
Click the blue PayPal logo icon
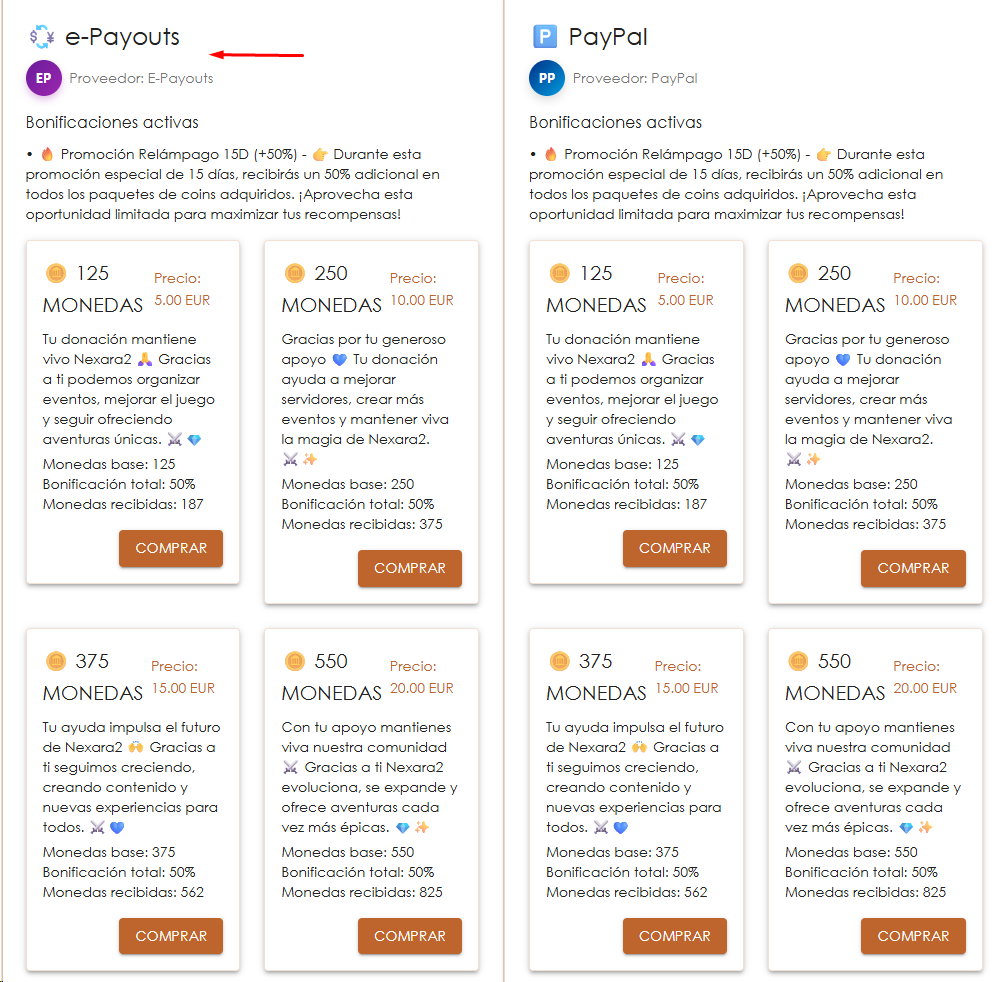tap(545, 38)
